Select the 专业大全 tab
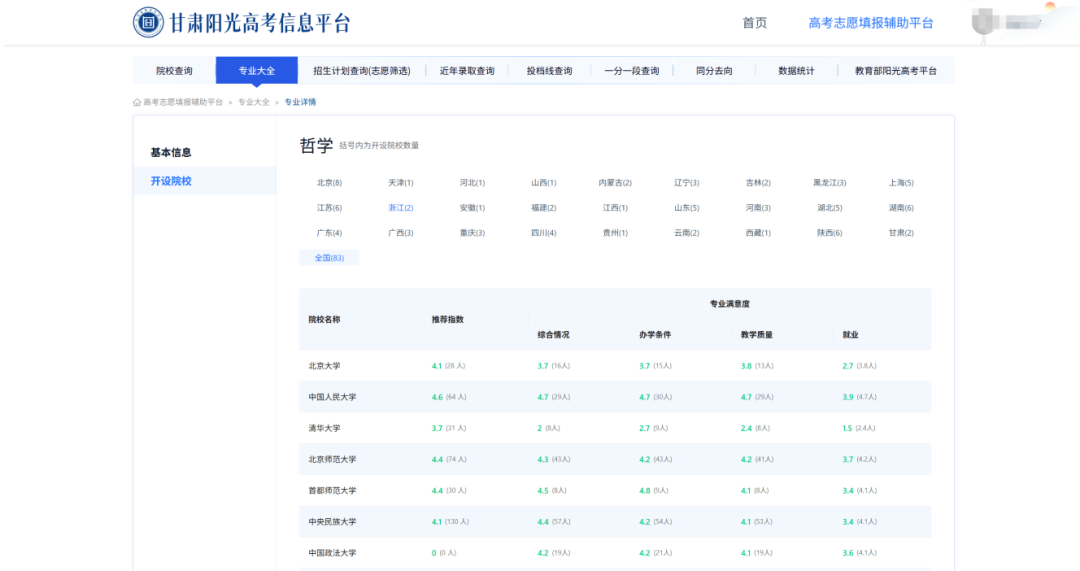 pyautogui.click(x=257, y=70)
